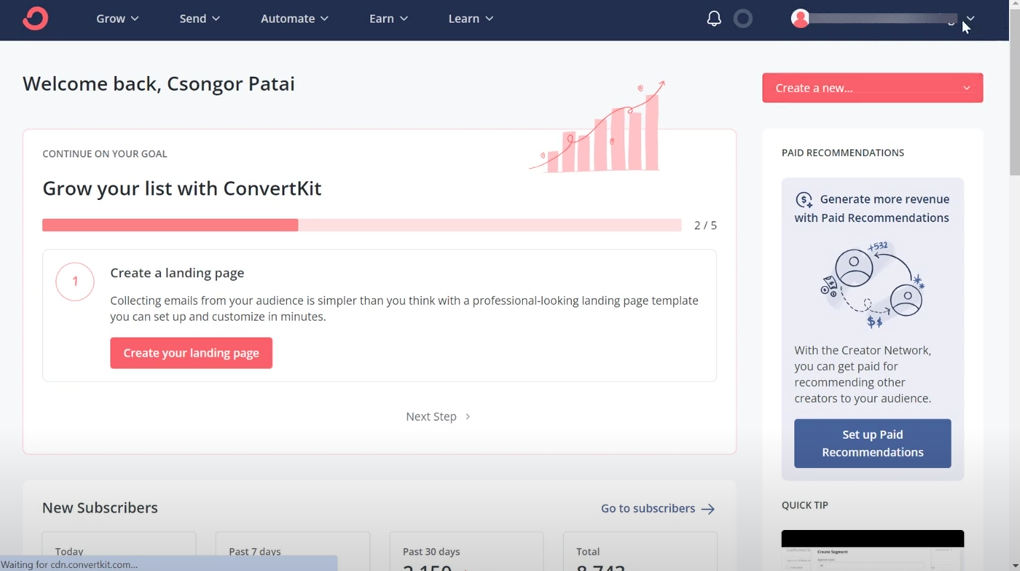The width and height of the screenshot is (1020, 571).
Task: Click Set up Paid Recommendations button
Action: 872,444
